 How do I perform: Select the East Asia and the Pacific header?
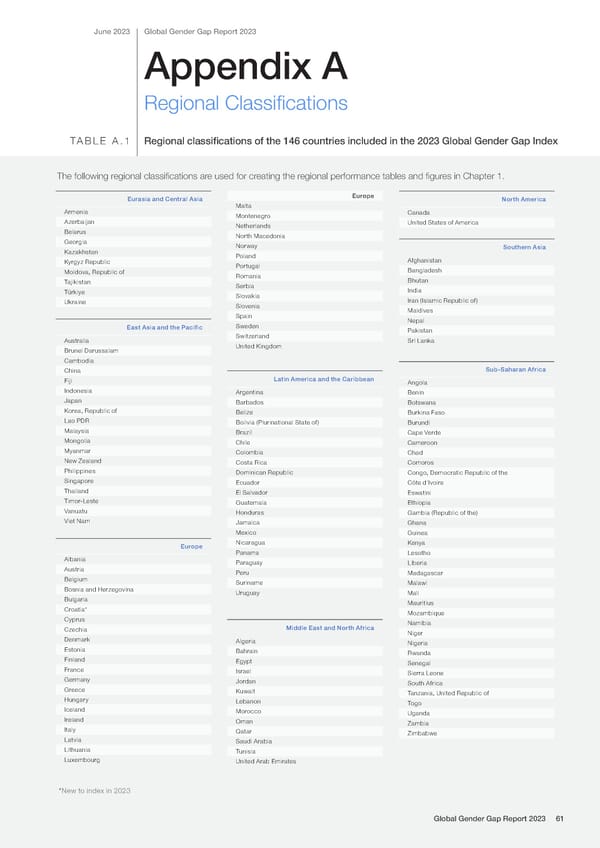pyautogui.click(x=164, y=327)
